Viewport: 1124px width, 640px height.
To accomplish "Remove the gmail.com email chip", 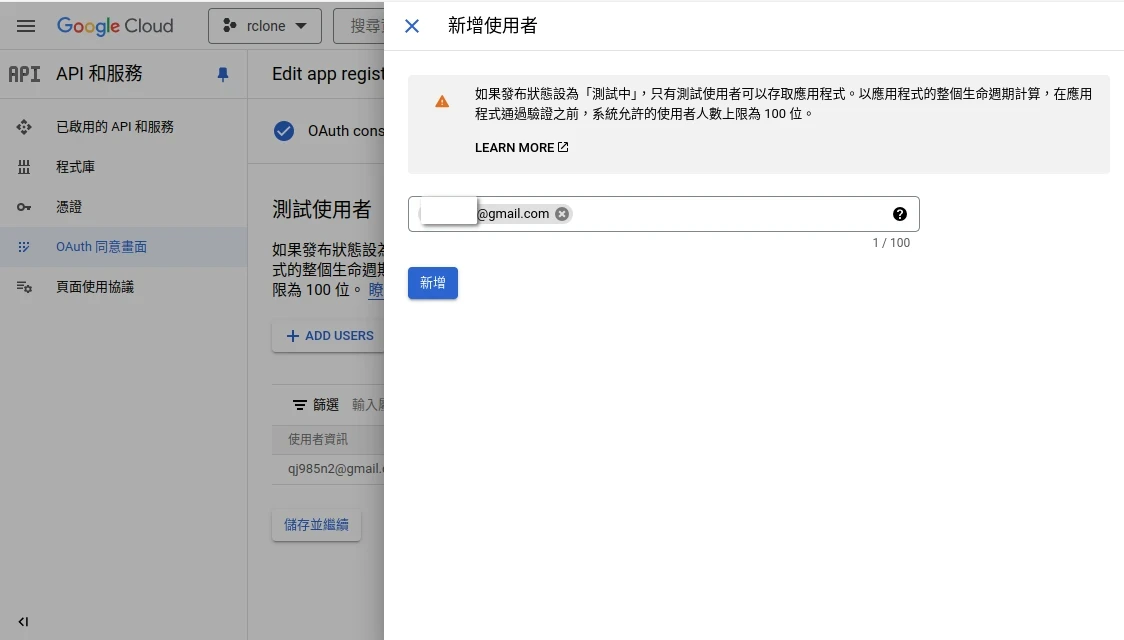I will click(562, 214).
